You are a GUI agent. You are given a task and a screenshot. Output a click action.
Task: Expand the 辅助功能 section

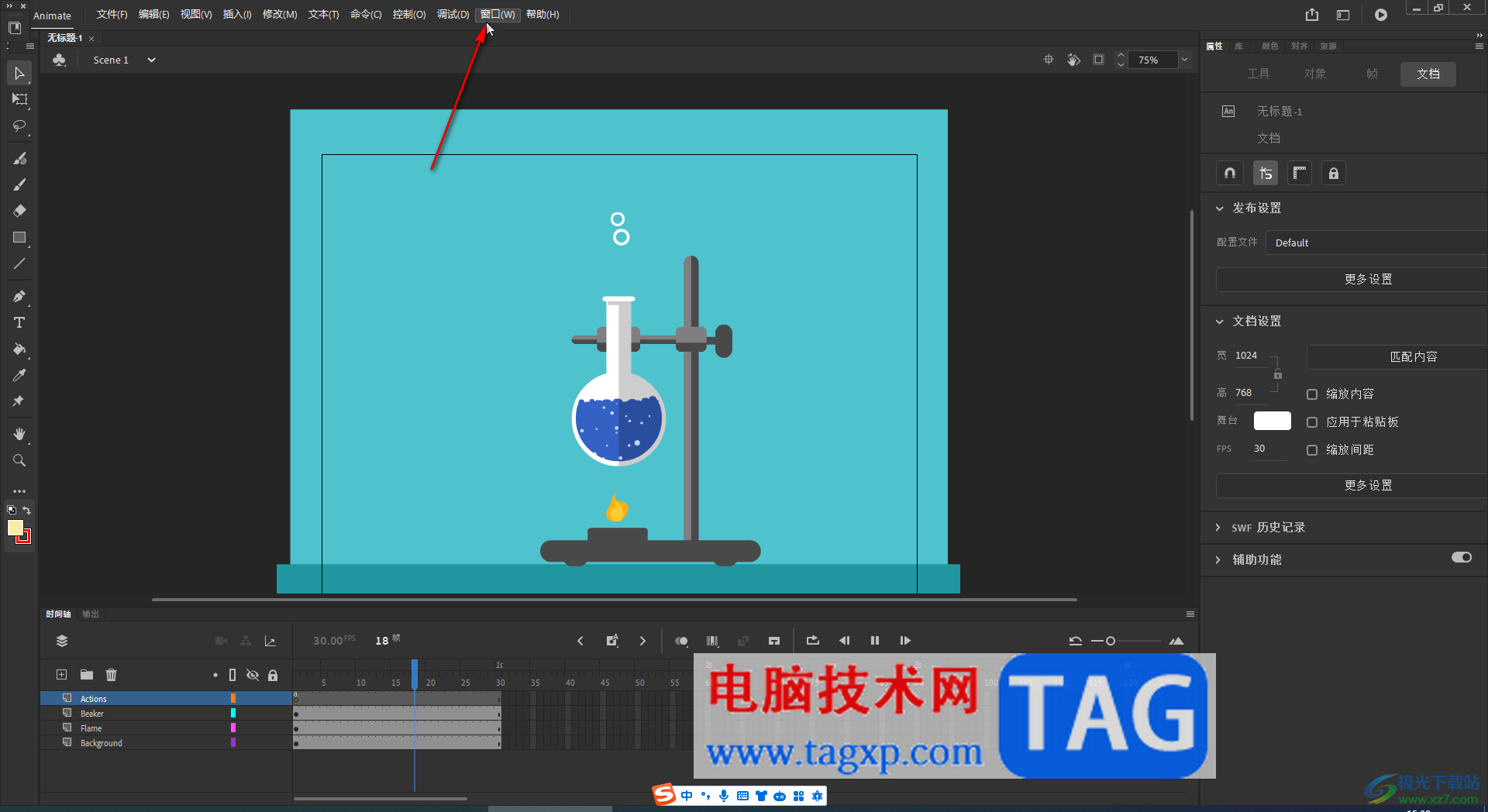(x=1218, y=560)
